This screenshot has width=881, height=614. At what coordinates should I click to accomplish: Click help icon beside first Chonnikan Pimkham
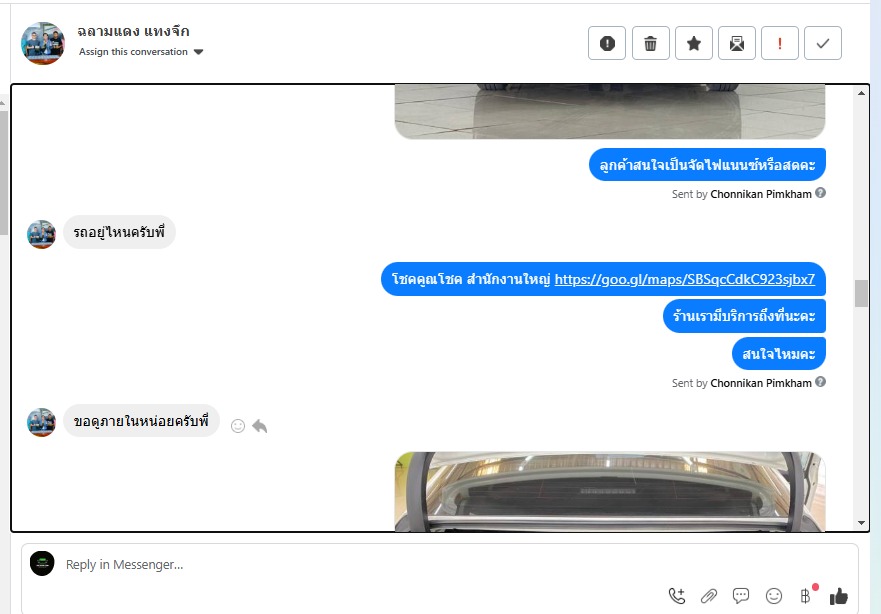pyautogui.click(x=820, y=193)
